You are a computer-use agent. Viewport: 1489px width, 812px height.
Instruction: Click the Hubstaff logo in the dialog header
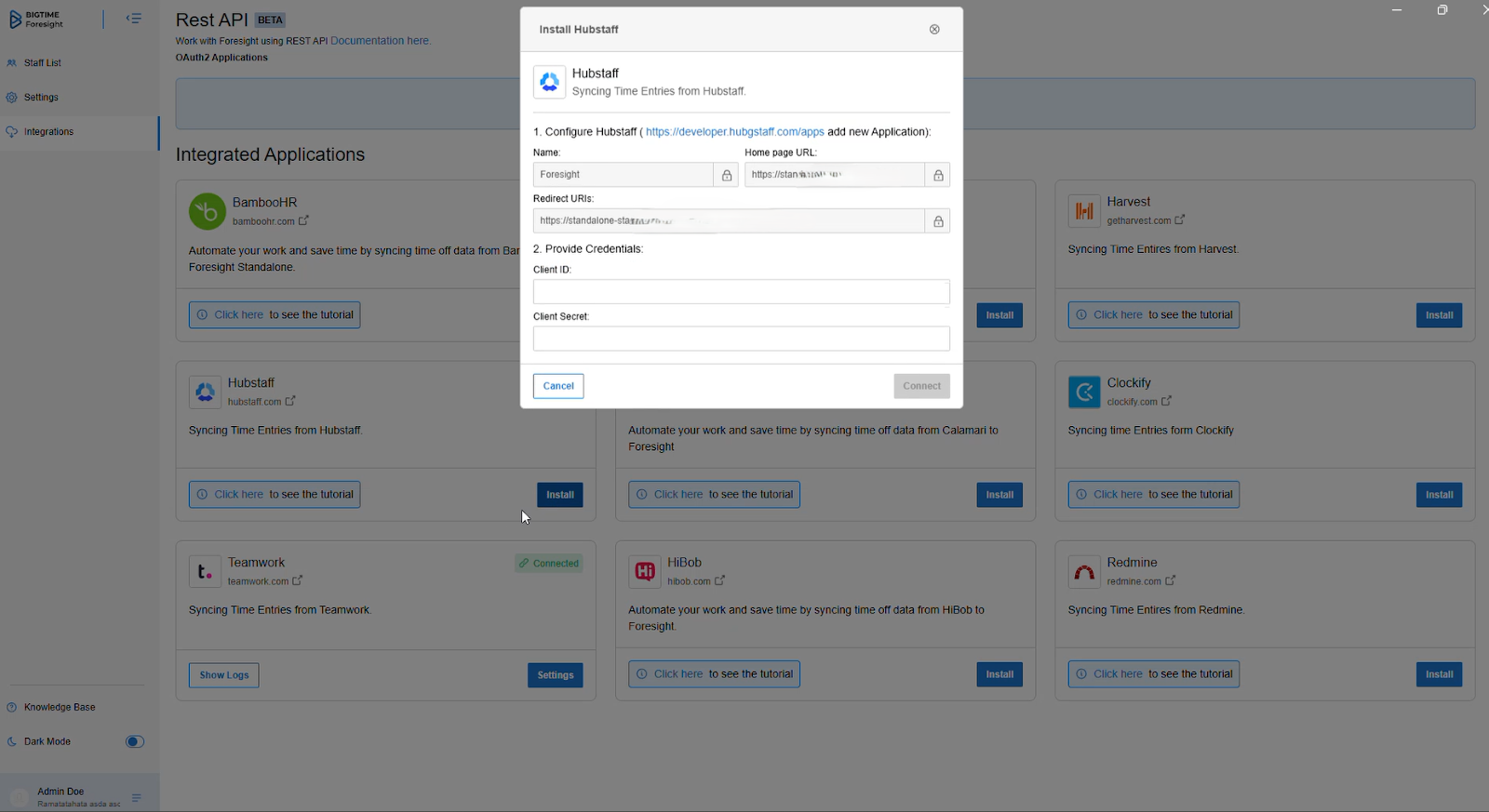click(x=549, y=82)
